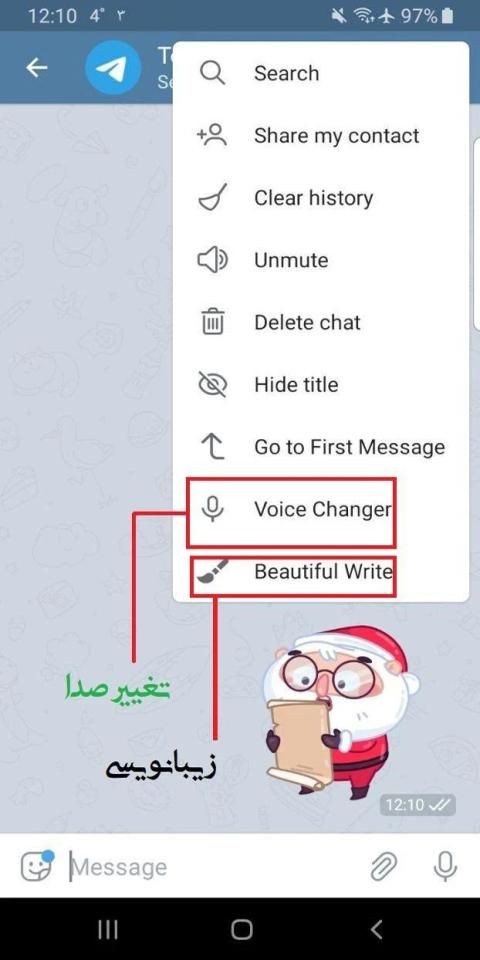Click the magnifier Search icon
The image size is (480, 960).
coord(212,73)
